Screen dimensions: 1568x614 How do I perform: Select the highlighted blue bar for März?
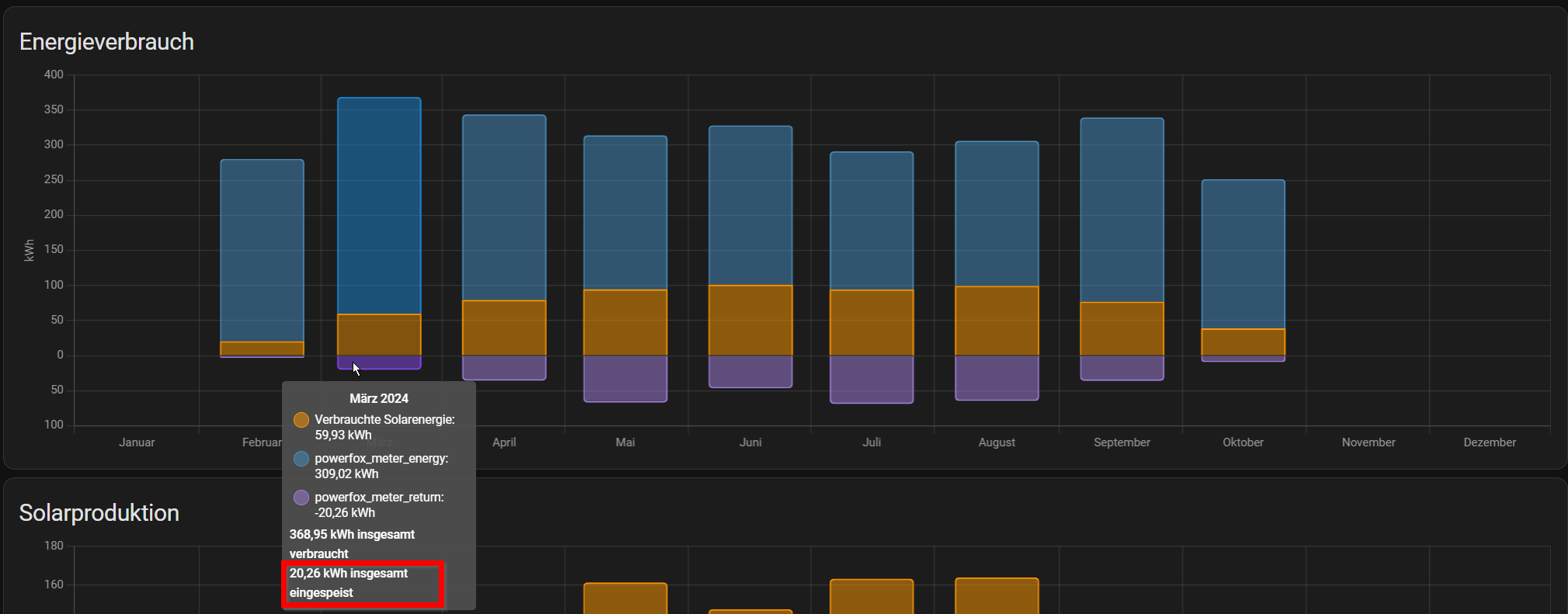379,206
